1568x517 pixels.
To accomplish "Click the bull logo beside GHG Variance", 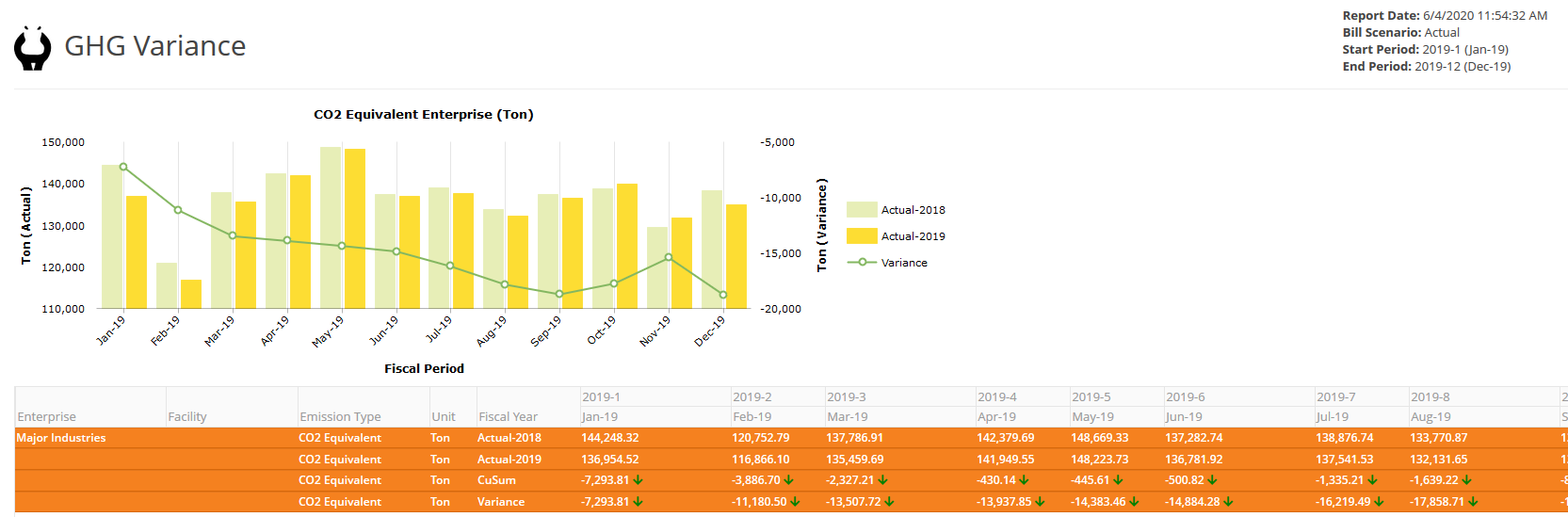I will pos(33,48).
